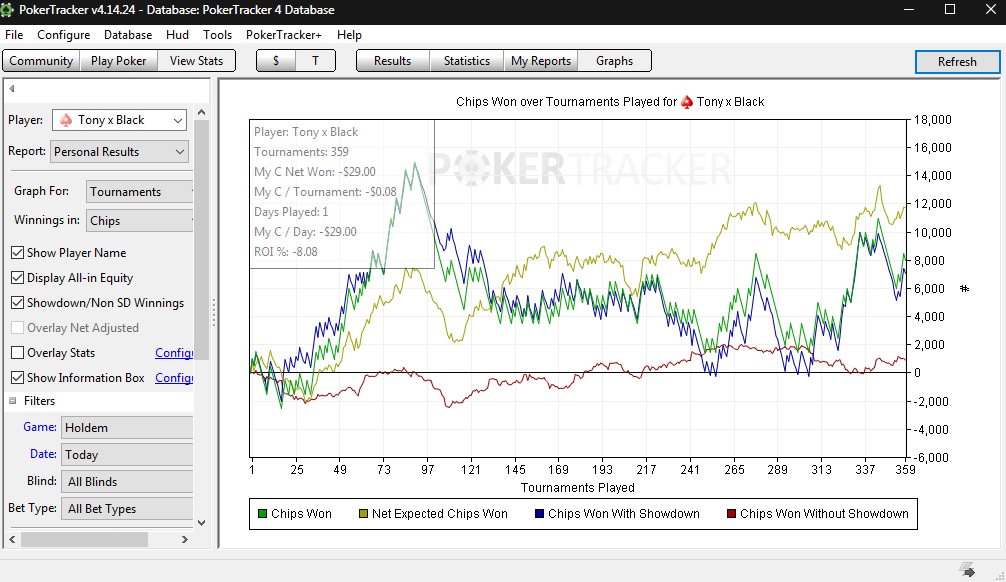This screenshot has height=582, width=1006.
Task: Click sidebar horizontal scrollbar left arrow
Action: pyautogui.click(x=12, y=540)
